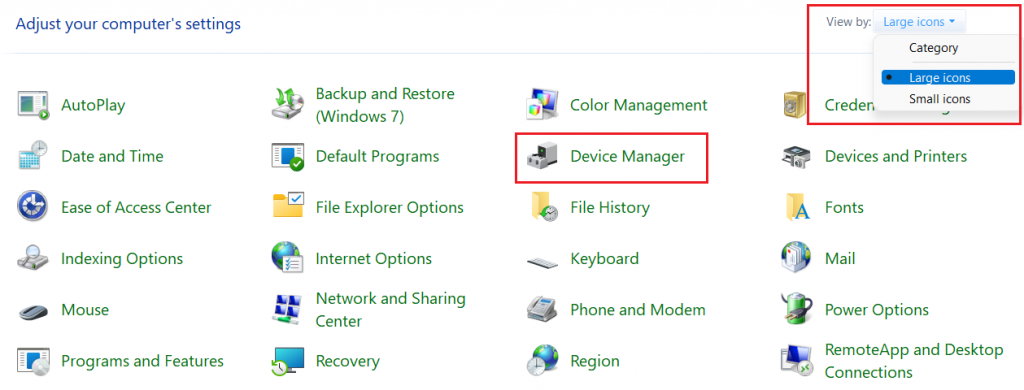Open the AutoPlay icon

click(x=33, y=105)
